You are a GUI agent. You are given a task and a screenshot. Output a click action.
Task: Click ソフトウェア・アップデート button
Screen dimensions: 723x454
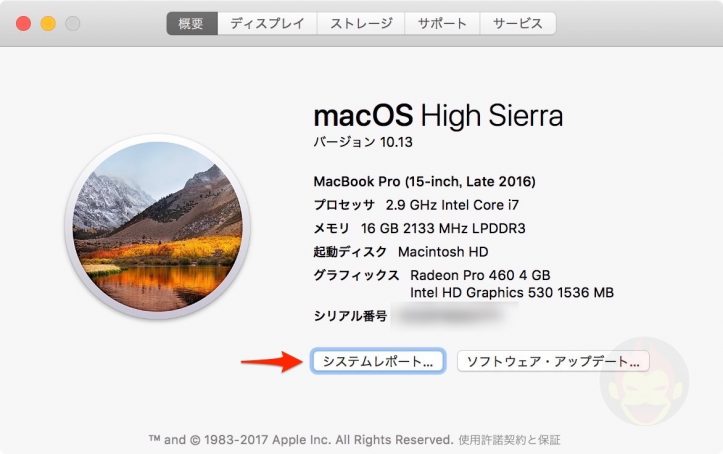point(553,361)
